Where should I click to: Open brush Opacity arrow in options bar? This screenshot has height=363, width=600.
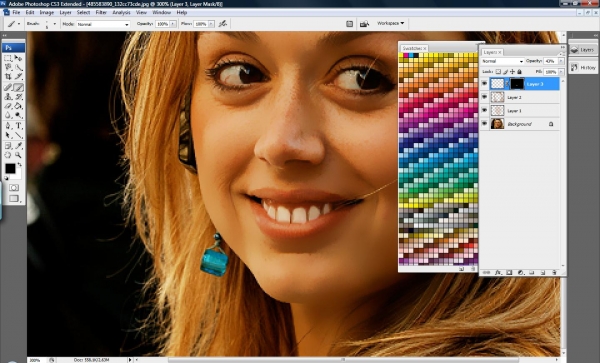click(x=173, y=24)
